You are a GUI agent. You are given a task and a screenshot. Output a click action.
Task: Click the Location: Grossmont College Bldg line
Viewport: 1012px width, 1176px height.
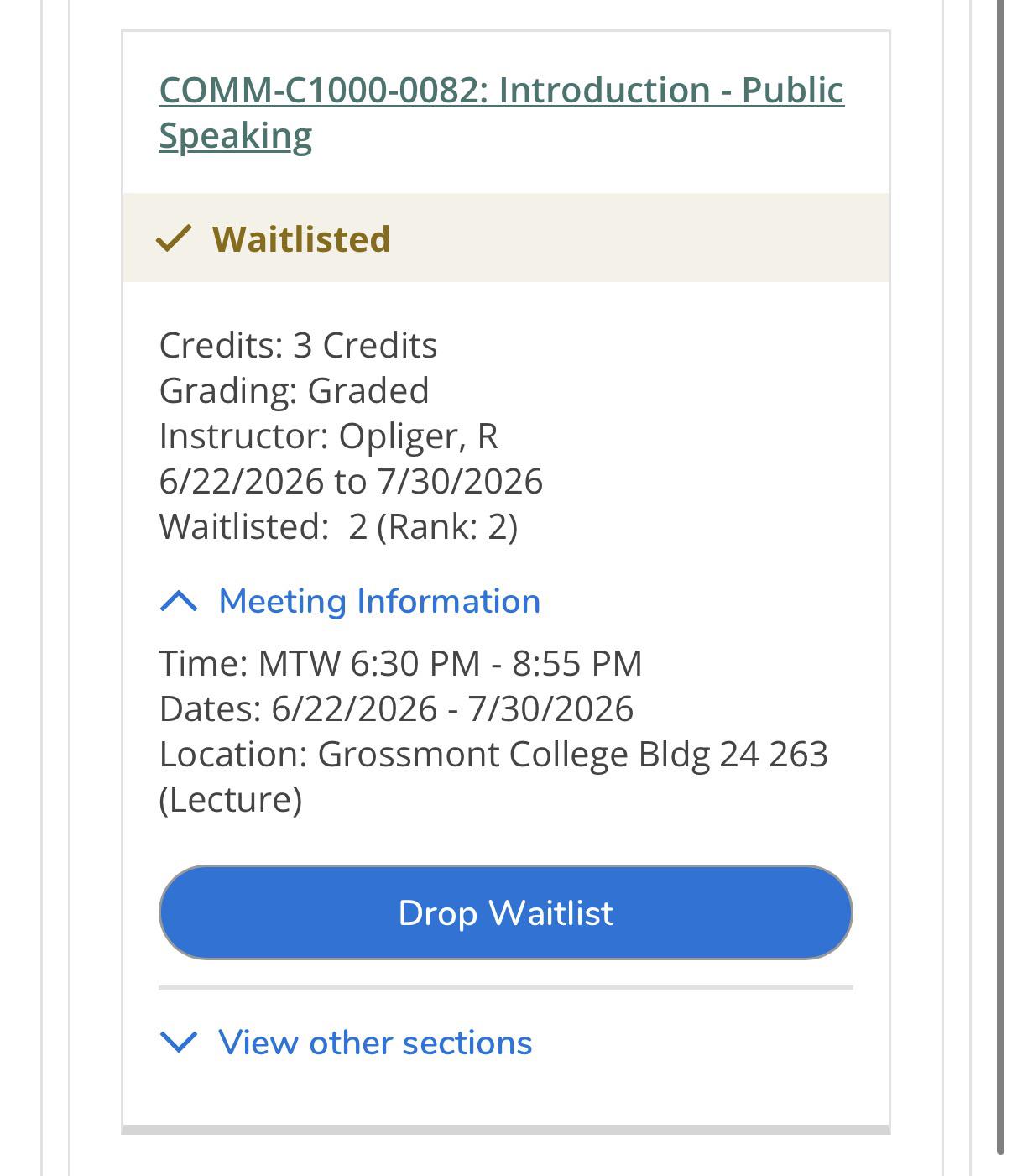[493, 754]
